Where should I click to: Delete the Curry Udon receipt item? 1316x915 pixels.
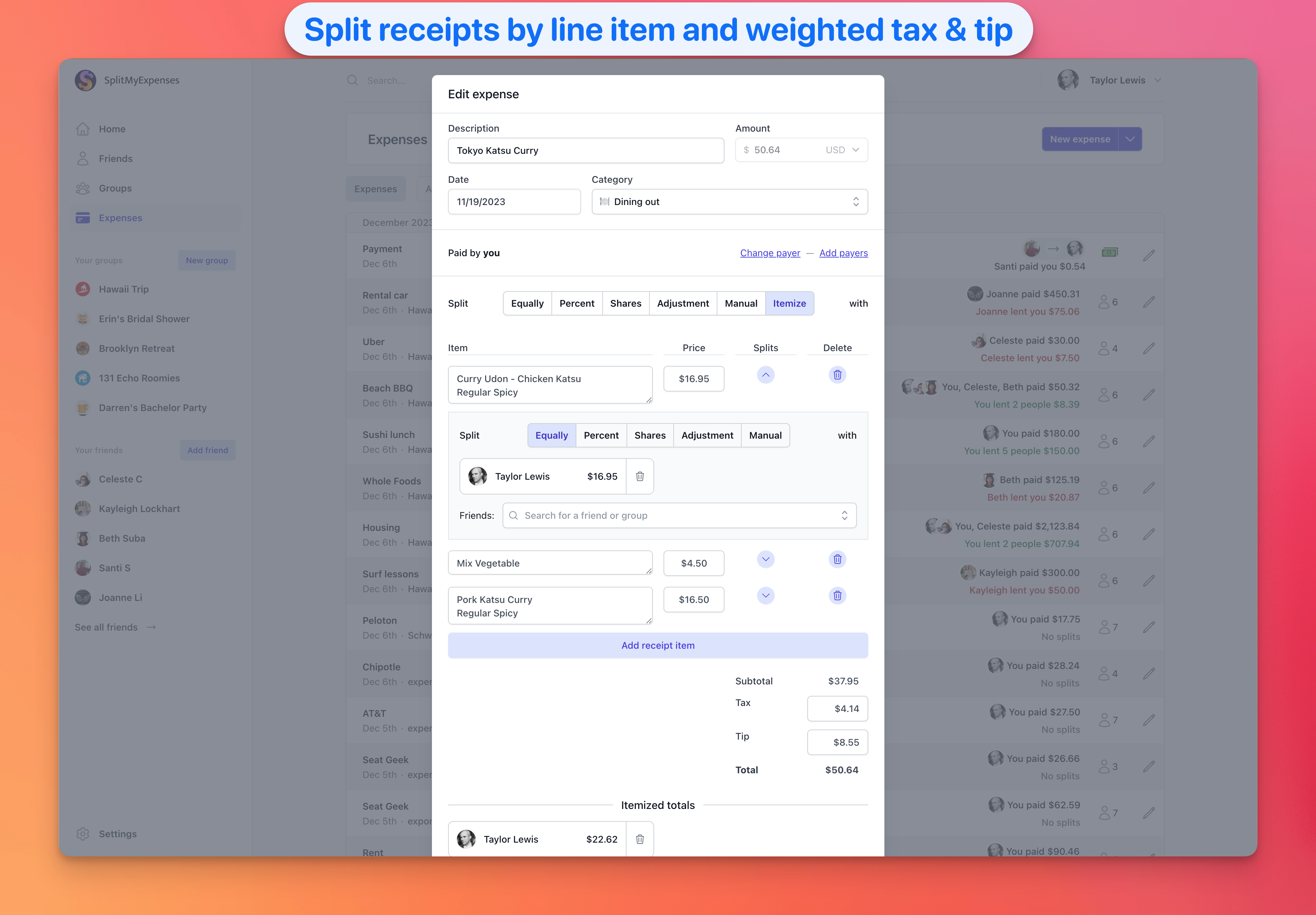837,375
